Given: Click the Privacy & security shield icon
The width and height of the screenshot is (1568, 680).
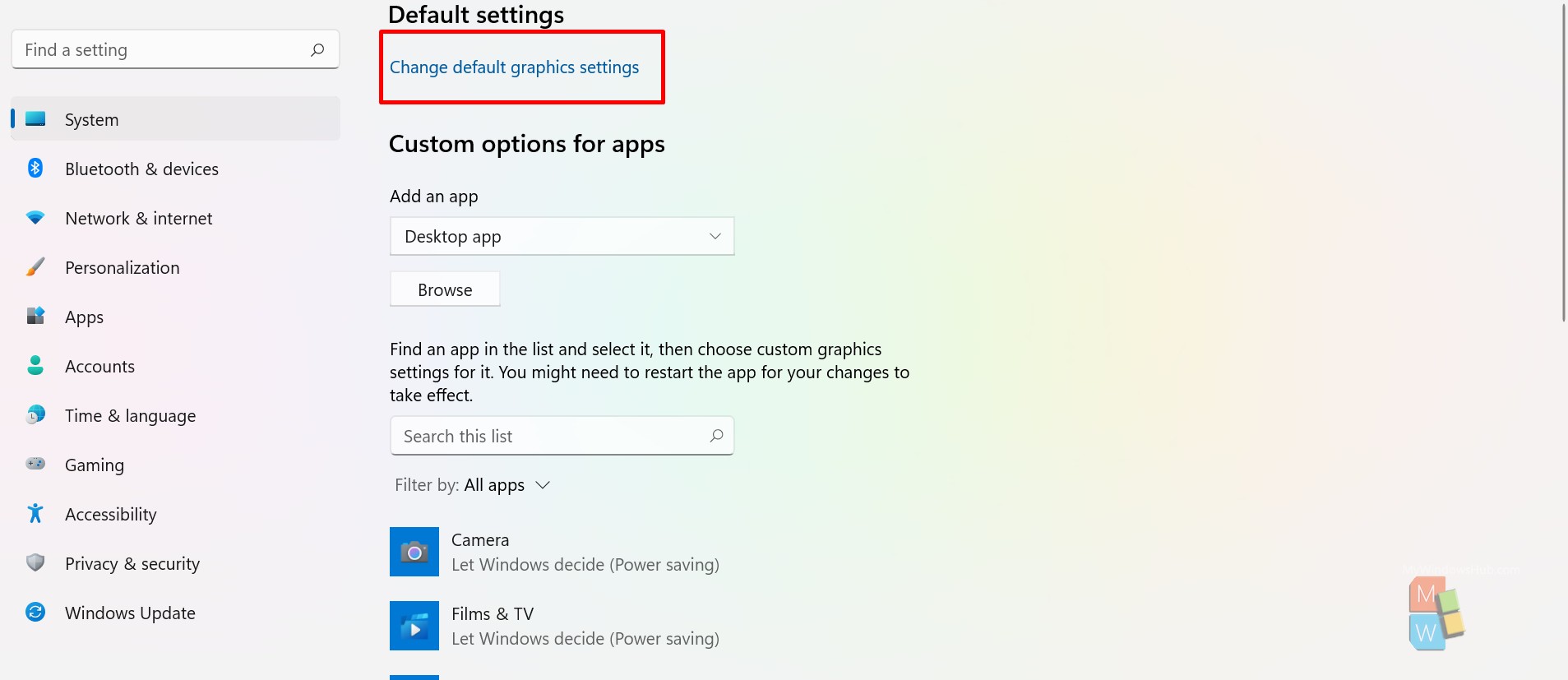Looking at the screenshot, I should coord(35,562).
